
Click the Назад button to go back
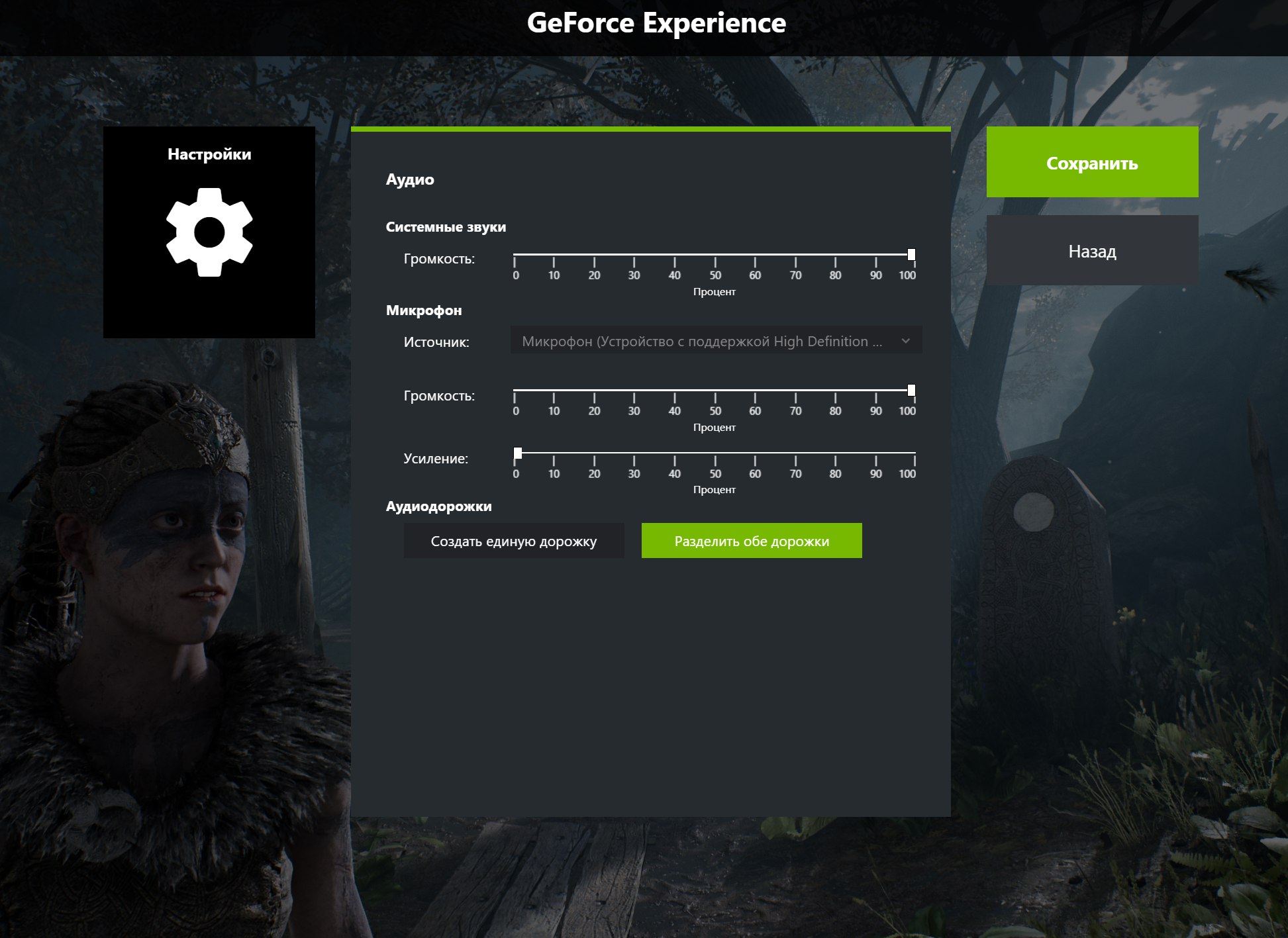pyautogui.click(x=1091, y=251)
